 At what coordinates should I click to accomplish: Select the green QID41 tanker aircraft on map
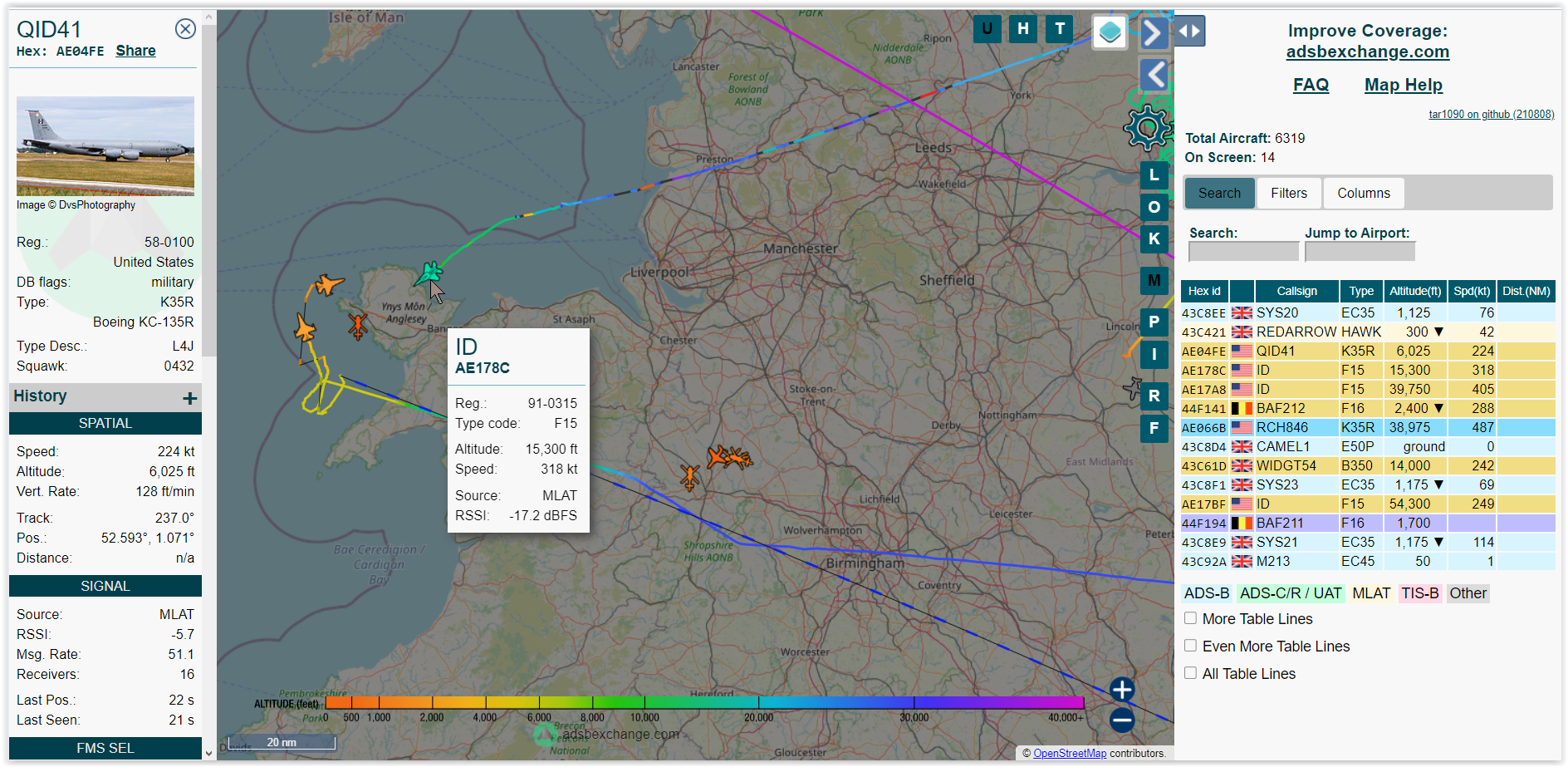coord(429,273)
